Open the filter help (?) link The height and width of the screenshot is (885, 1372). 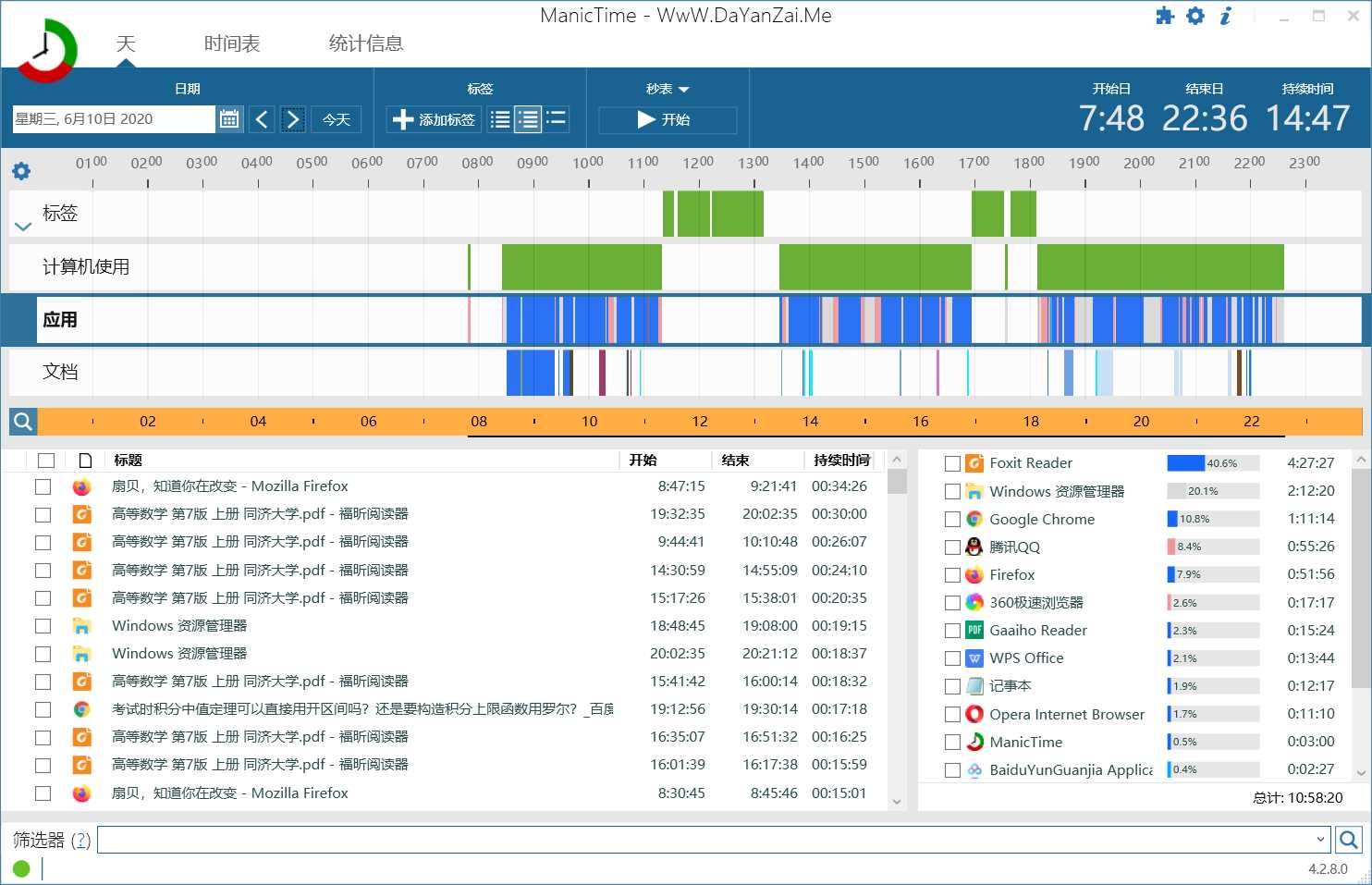[81, 840]
